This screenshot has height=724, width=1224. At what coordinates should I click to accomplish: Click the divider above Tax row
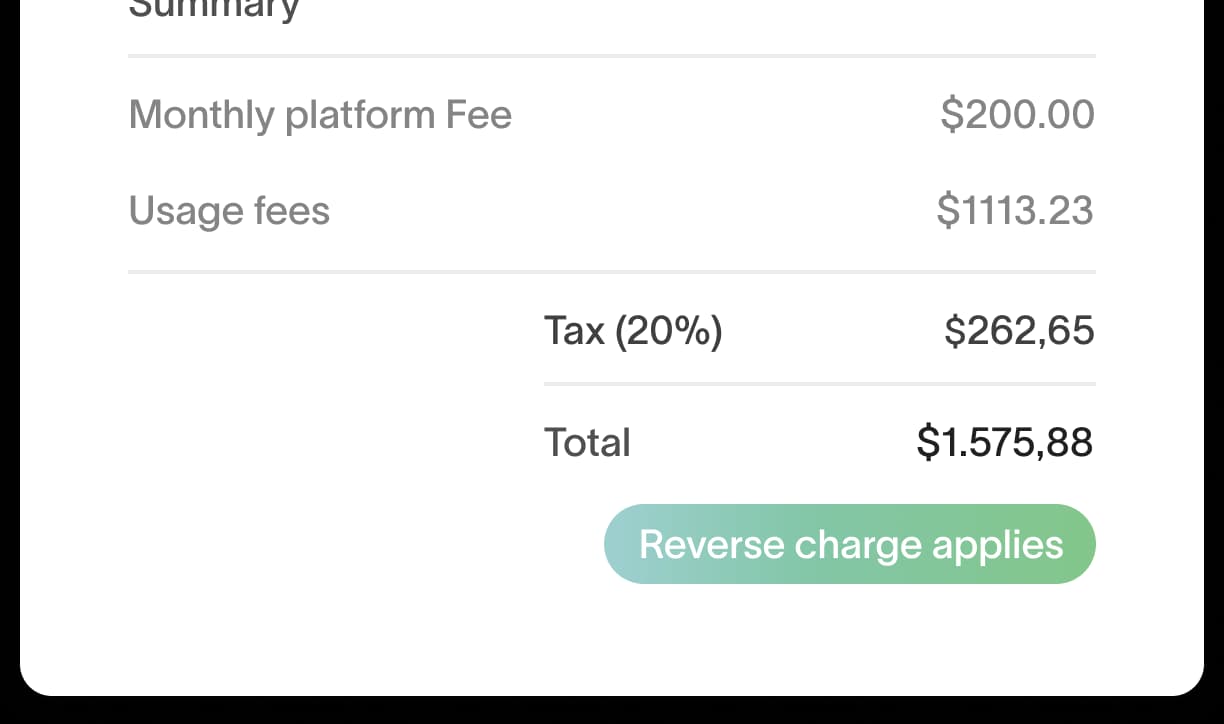coord(611,269)
